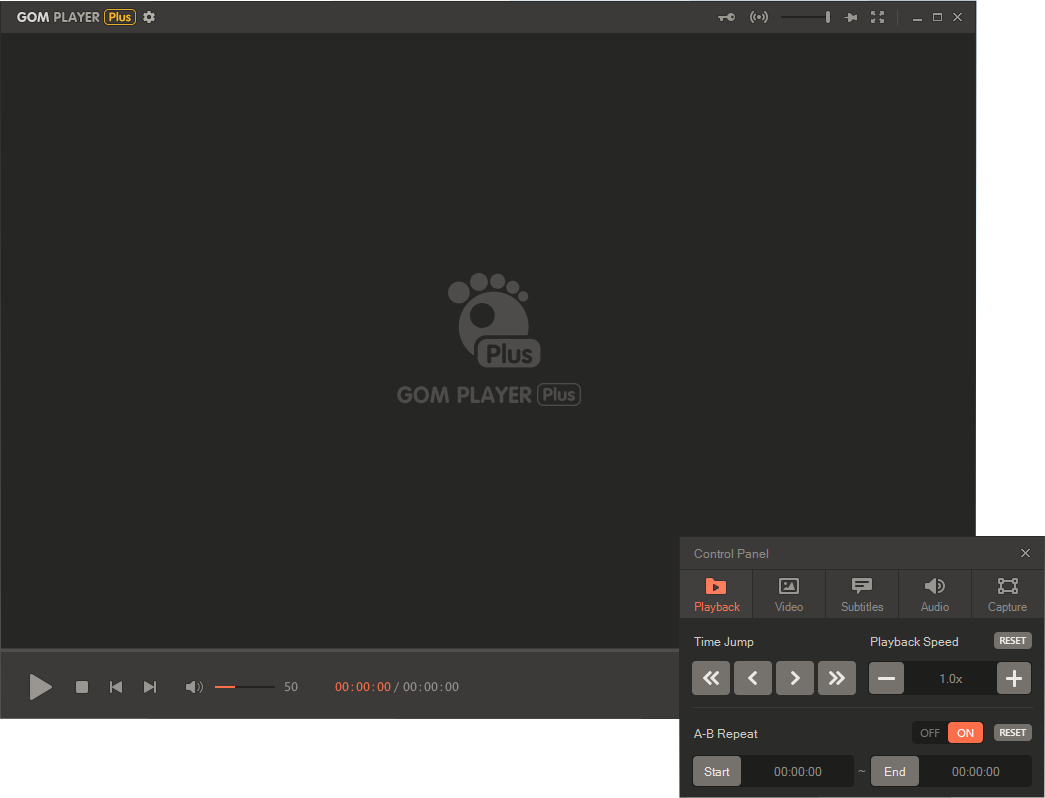Screen dimensions: 1045x798
Task: Increase playback speed with plus button
Action: 1014,679
